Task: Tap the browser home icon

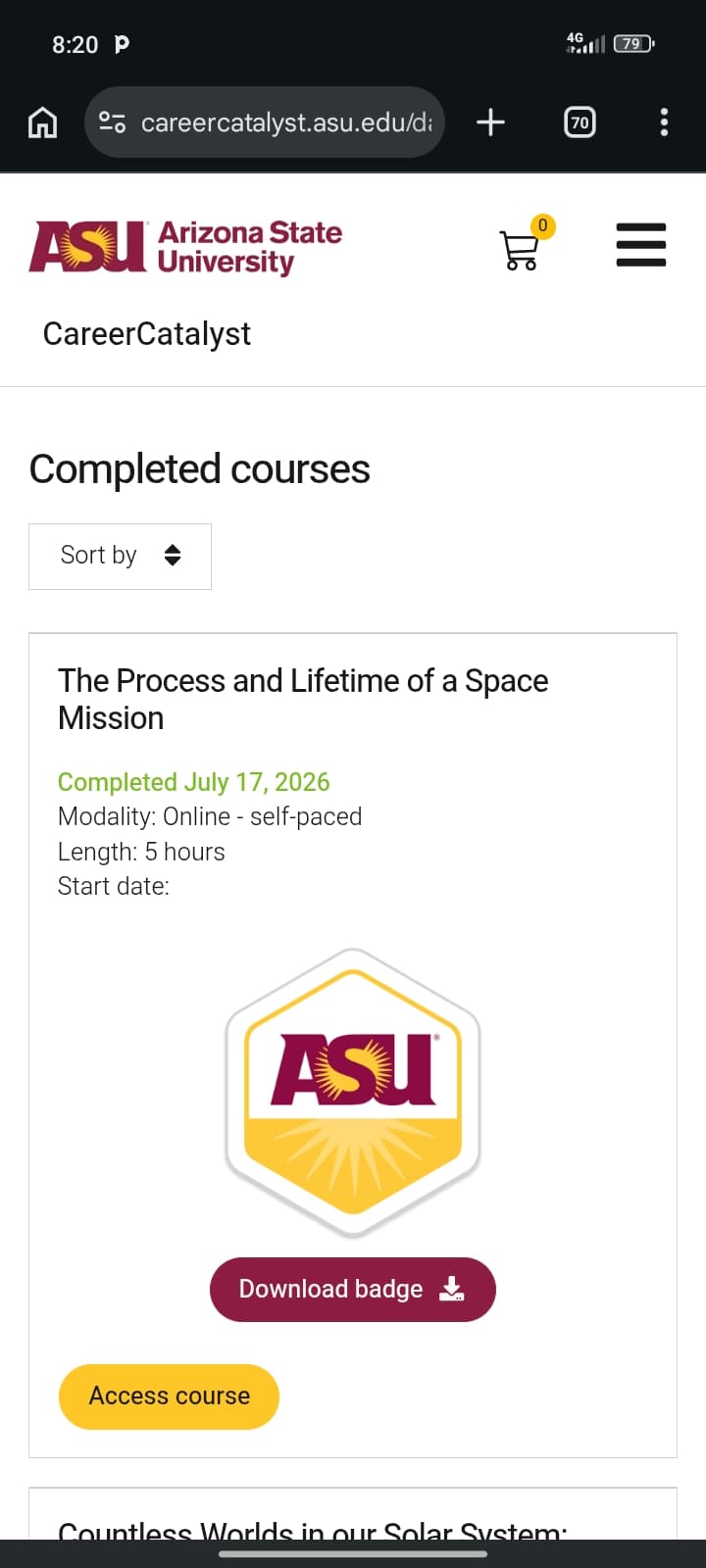Action: (x=42, y=122)
